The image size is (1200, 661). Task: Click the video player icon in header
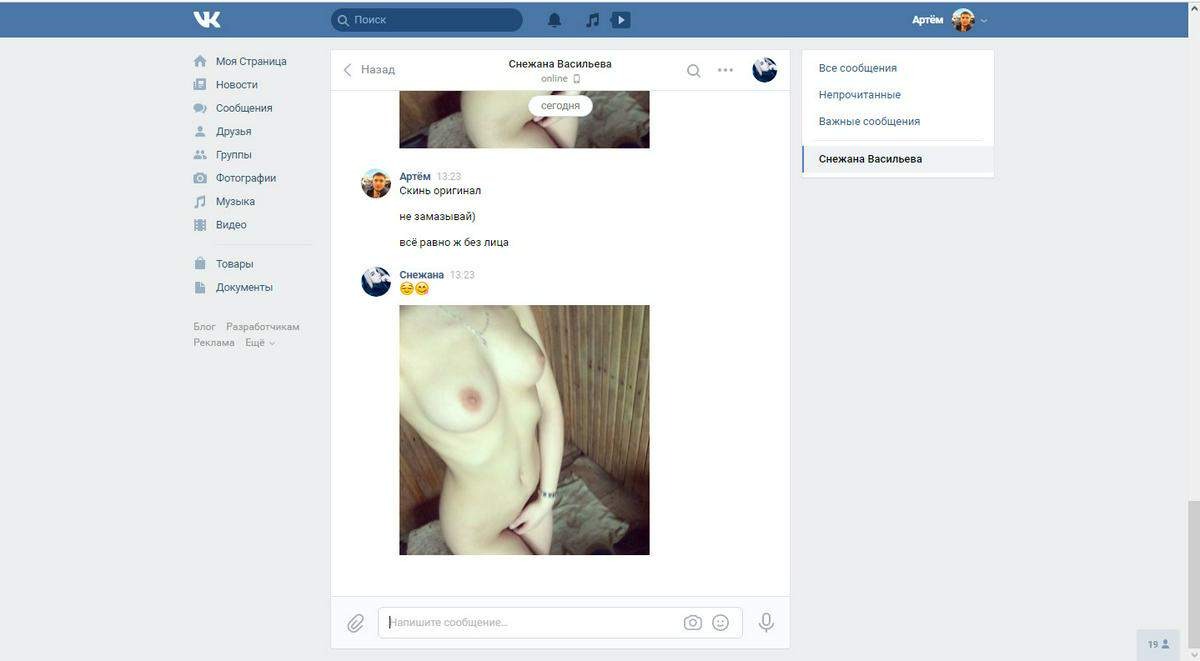[620, 20]
